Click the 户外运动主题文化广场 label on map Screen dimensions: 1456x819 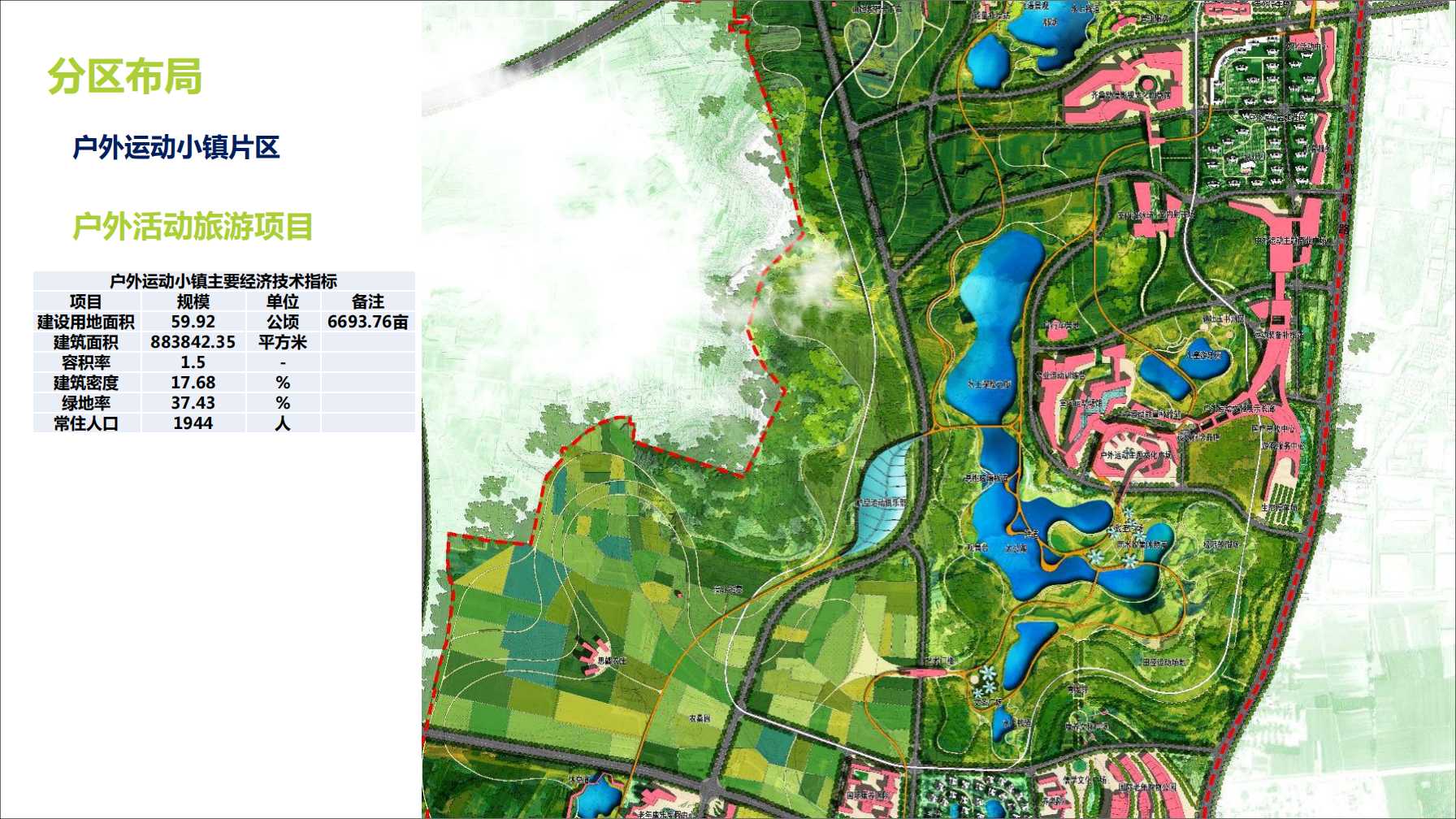click(1136, 455)
